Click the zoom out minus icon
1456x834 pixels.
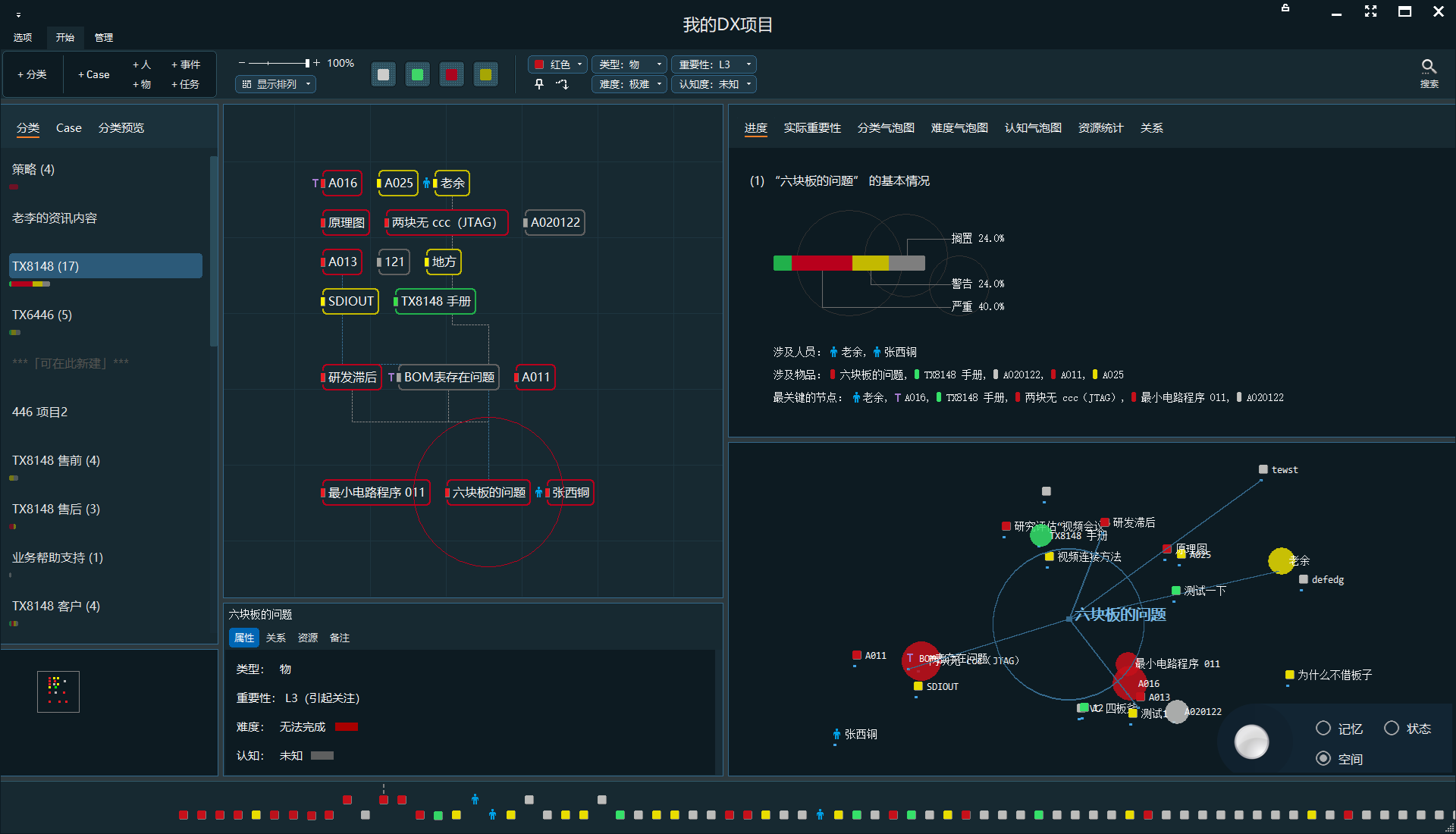click(241, 63)
